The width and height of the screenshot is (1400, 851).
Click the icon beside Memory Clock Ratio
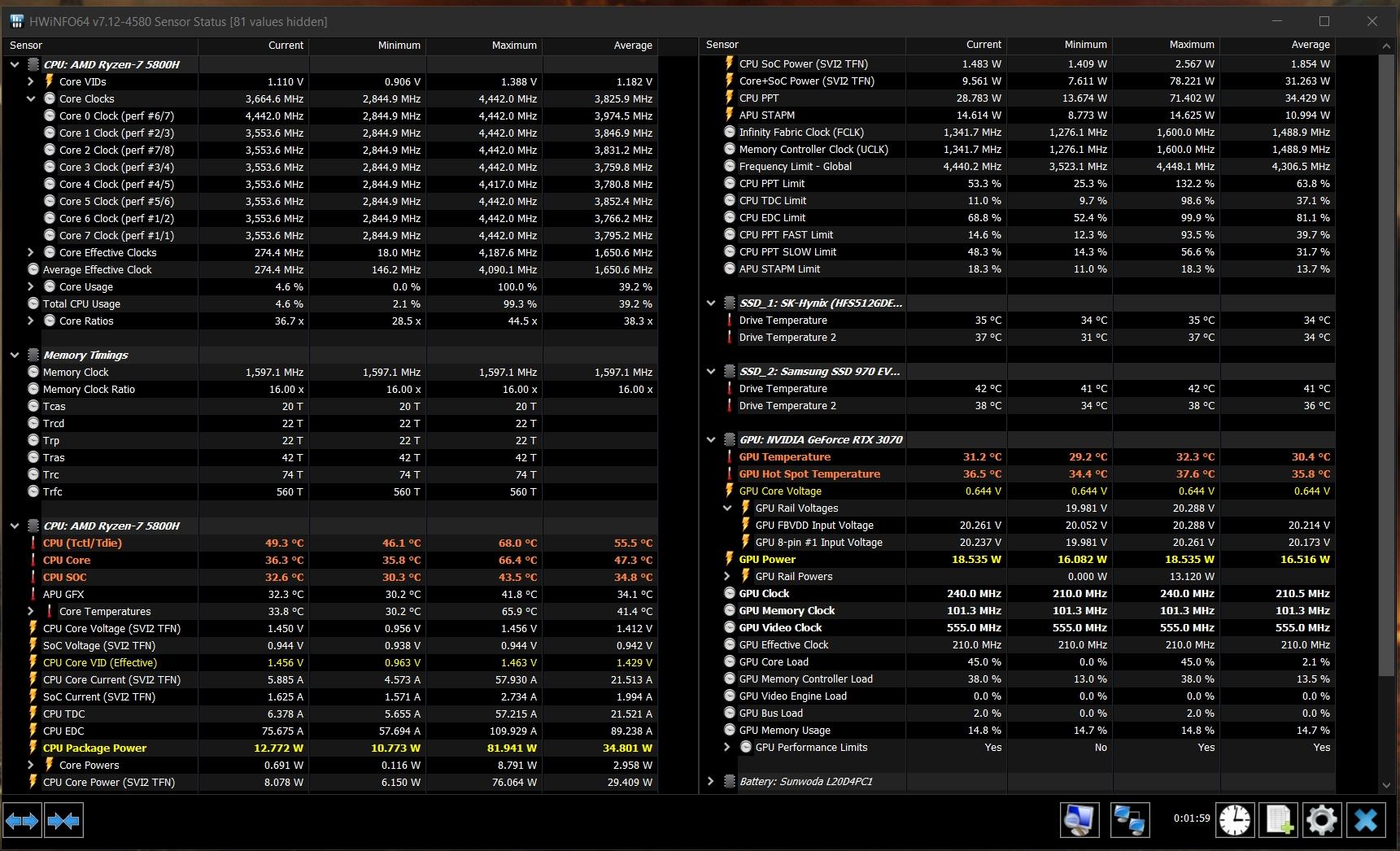click(x=33, y=389)
